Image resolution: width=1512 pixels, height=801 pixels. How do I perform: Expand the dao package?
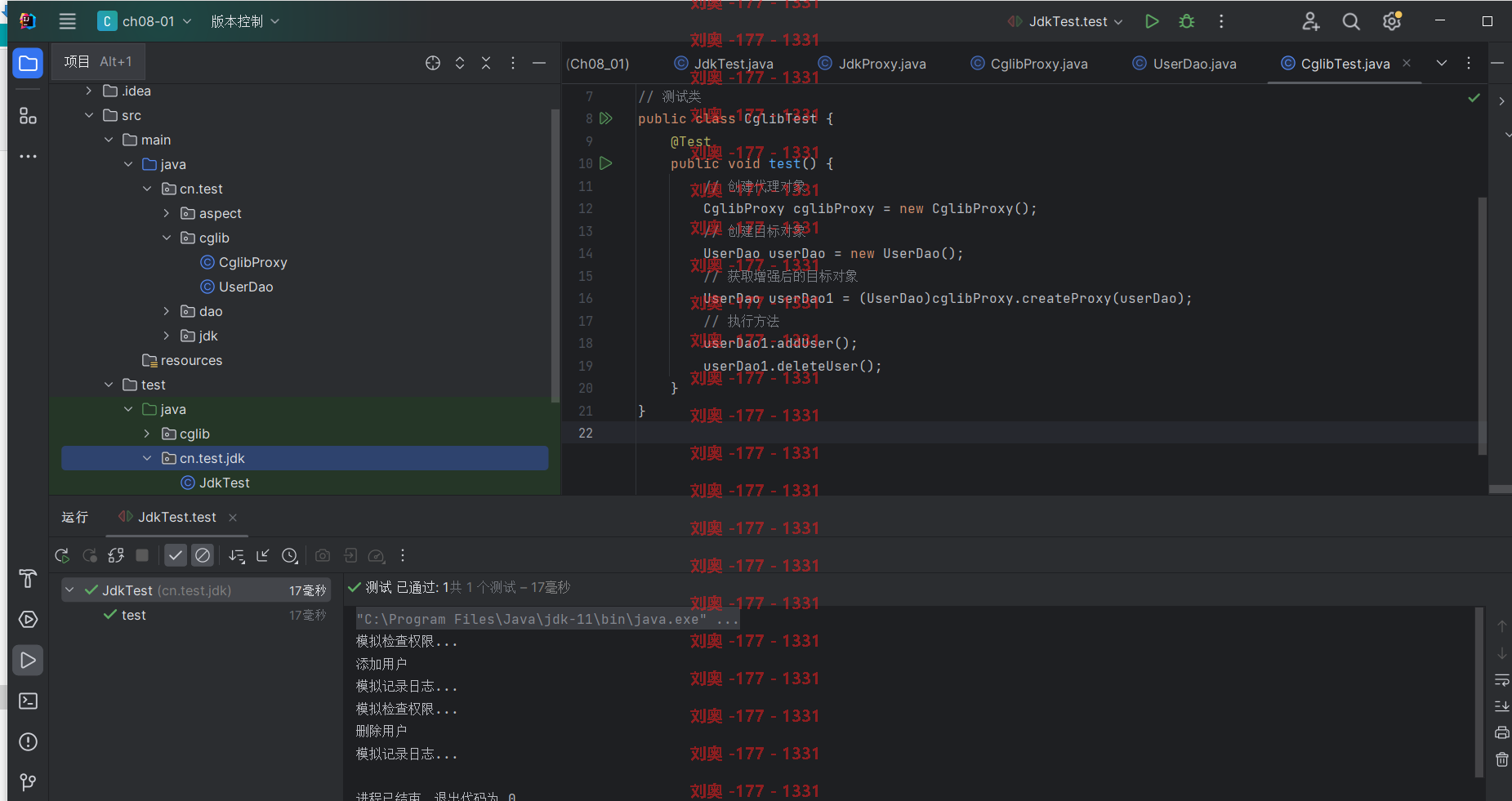(167, 311)
